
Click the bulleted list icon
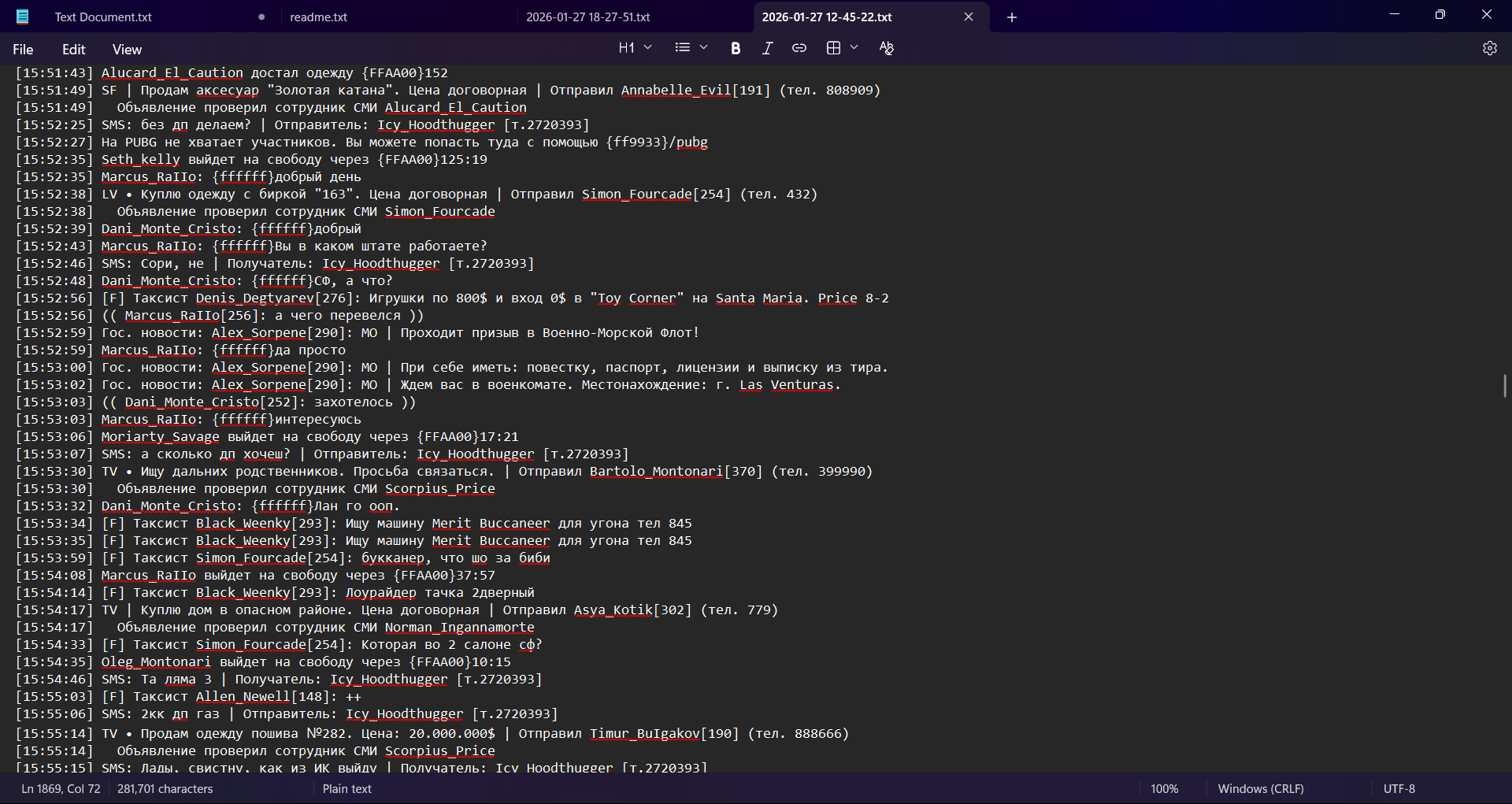682,48
